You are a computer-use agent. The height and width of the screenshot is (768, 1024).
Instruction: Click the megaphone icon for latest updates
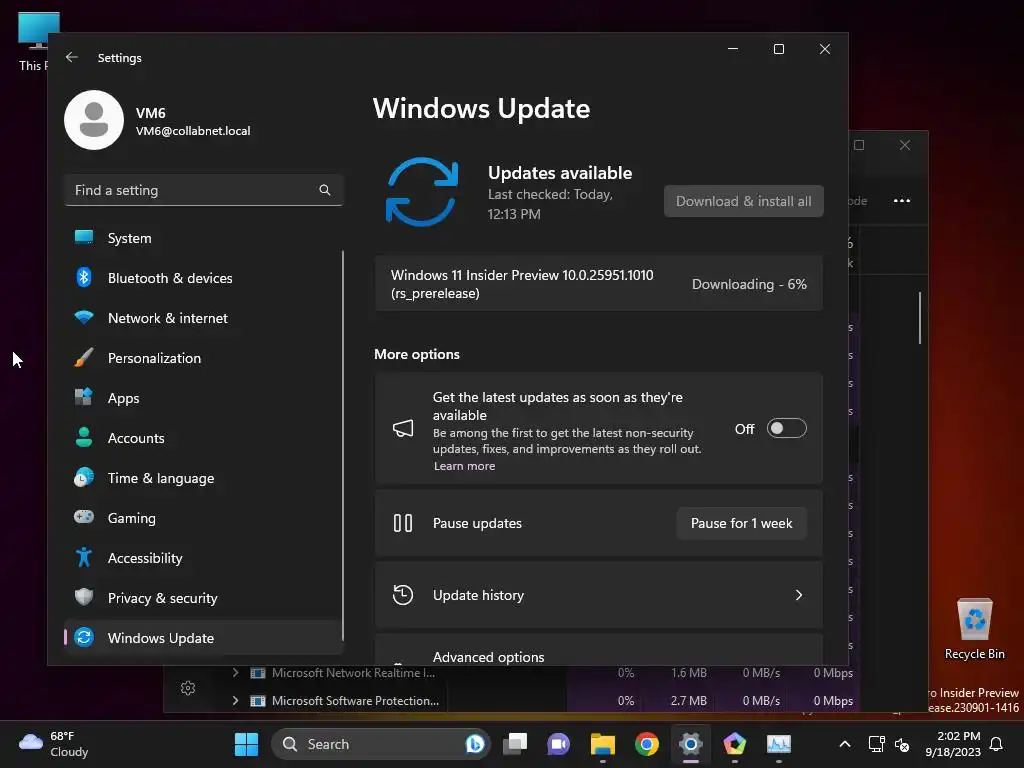403,428
